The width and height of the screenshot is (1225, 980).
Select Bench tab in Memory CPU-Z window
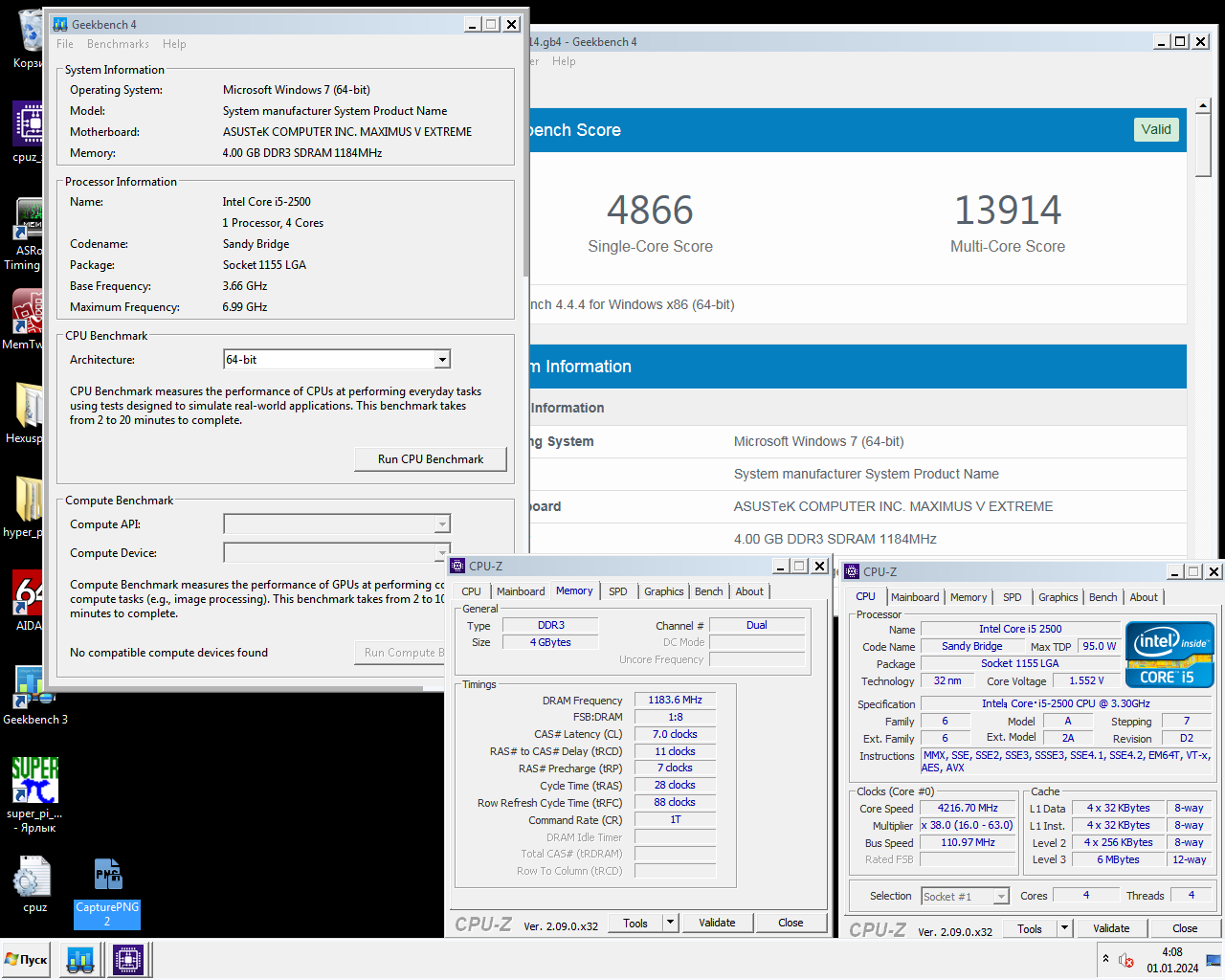tap(709, 591)
